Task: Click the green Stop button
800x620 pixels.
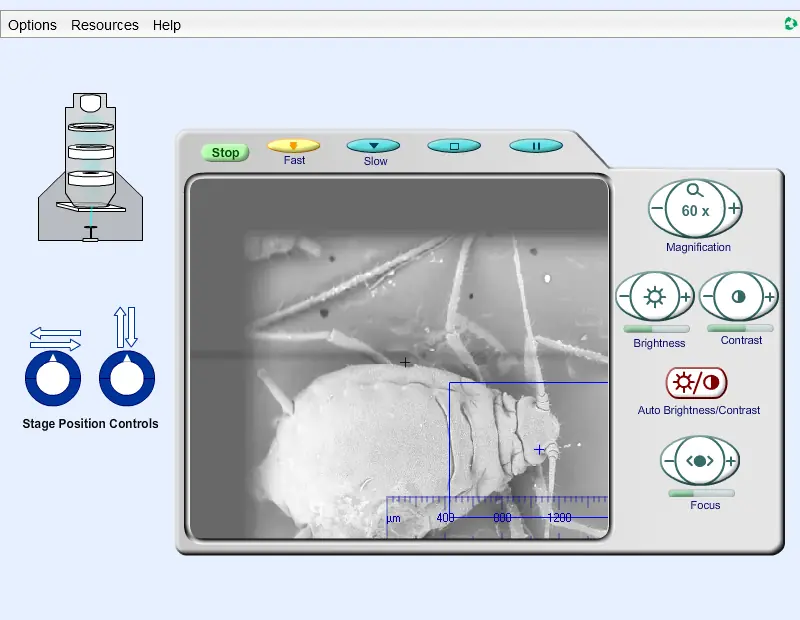Action: (225, 153)
